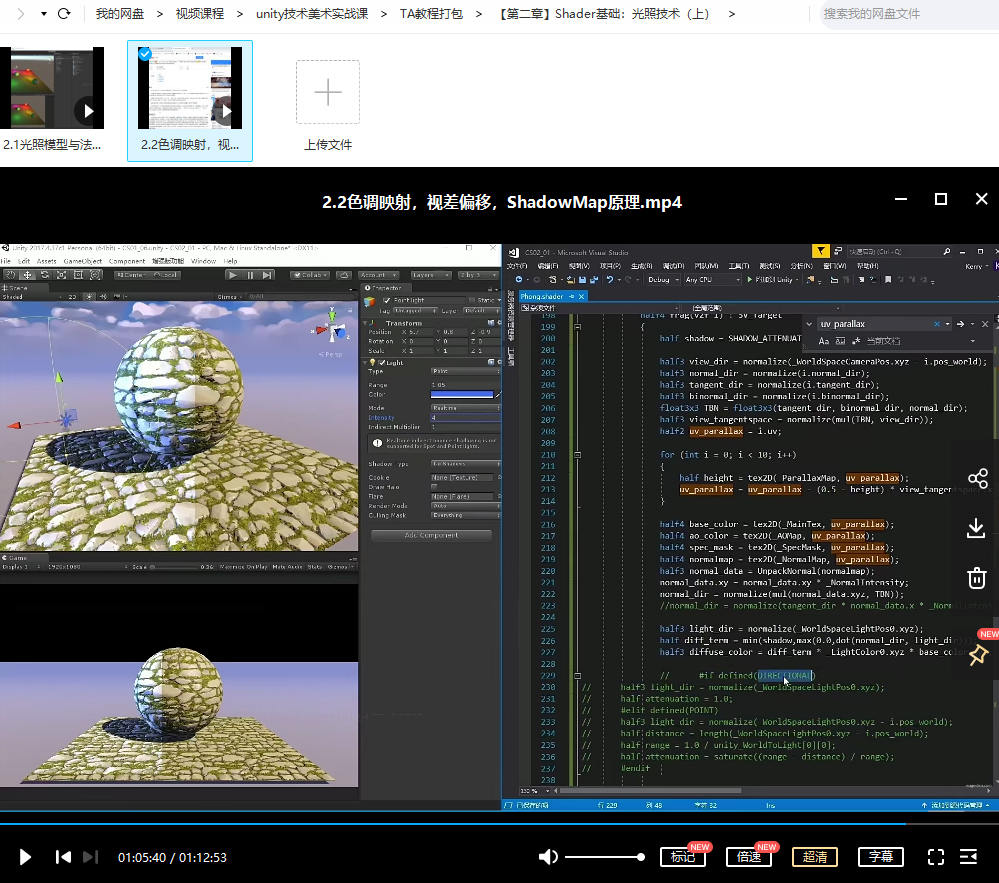This screenshot has height=883, width=999.
Task: Focus the 搜索我的网盘文件 search field
Action: pos(908,13)
